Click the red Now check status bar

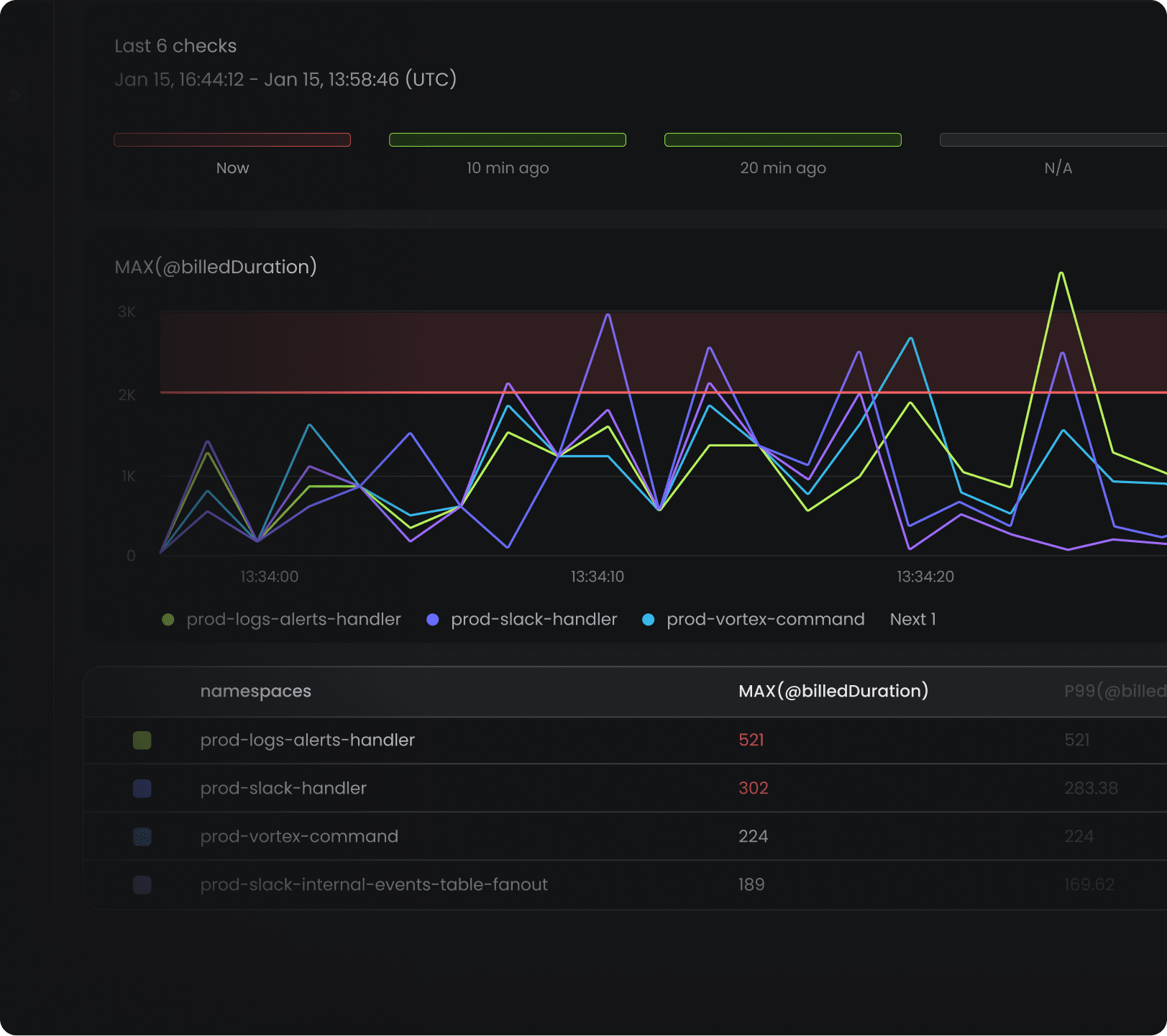tap(232, 139)
